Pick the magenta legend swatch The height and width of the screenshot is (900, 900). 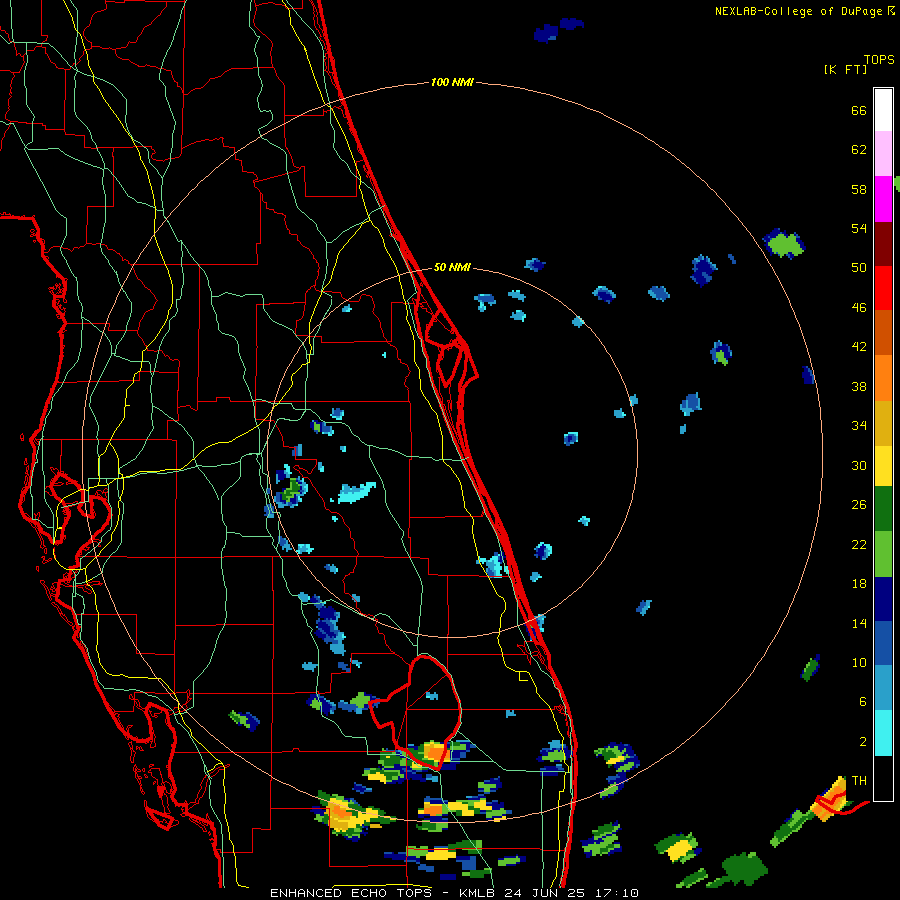[x=883, y=199]
